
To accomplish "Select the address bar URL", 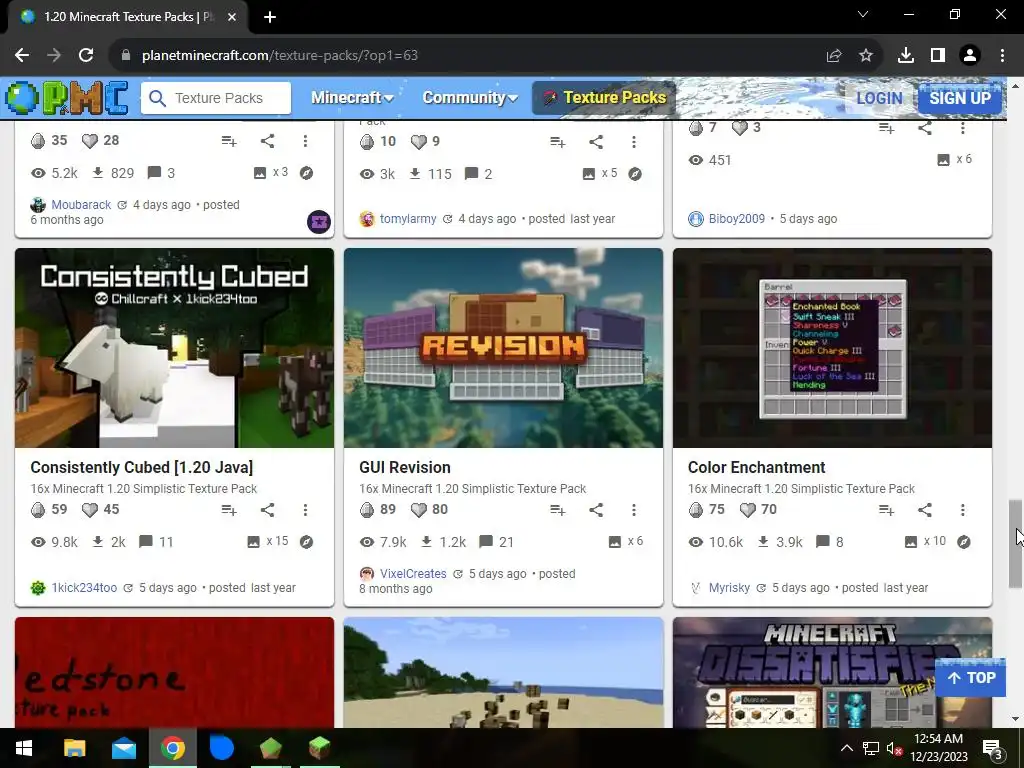I will [x=280, y=56].
